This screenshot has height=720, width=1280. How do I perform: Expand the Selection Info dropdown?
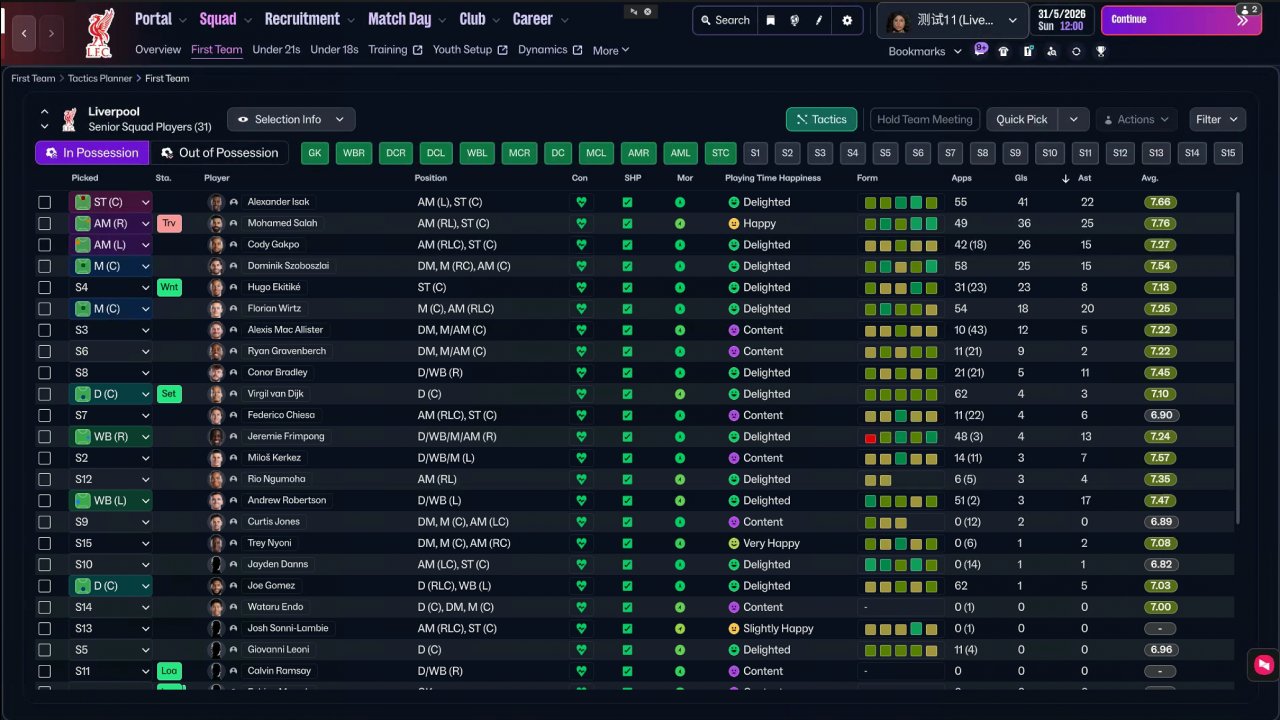click(291, 119)
